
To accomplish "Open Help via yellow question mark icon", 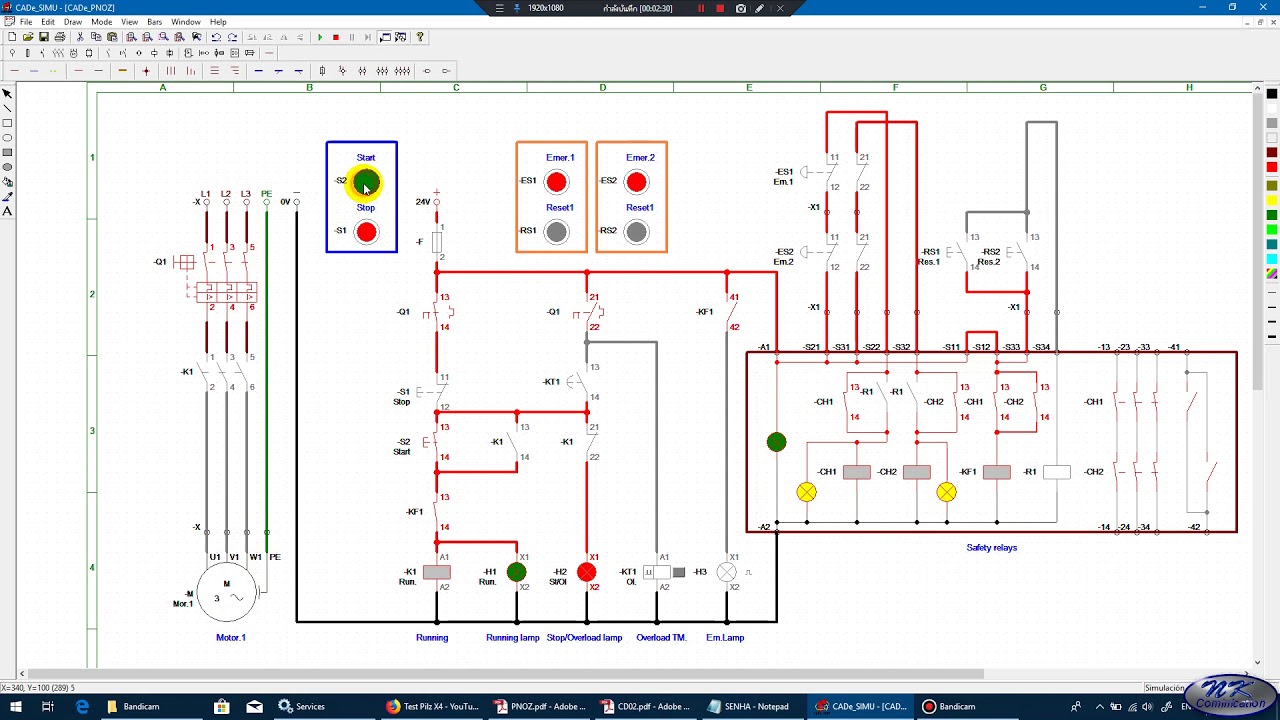I will 420,37.
